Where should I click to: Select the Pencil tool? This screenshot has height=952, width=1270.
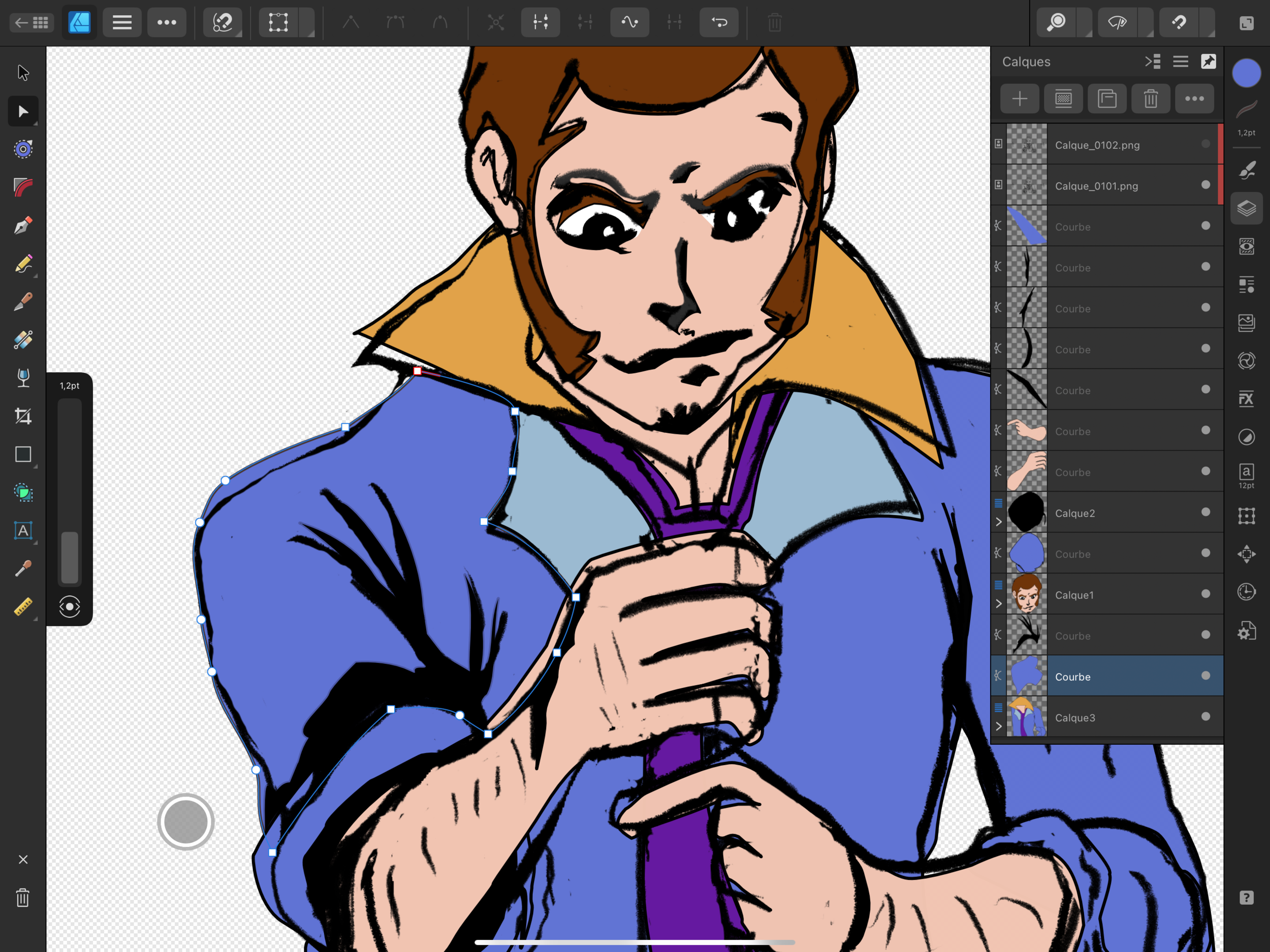coord(23,264)
